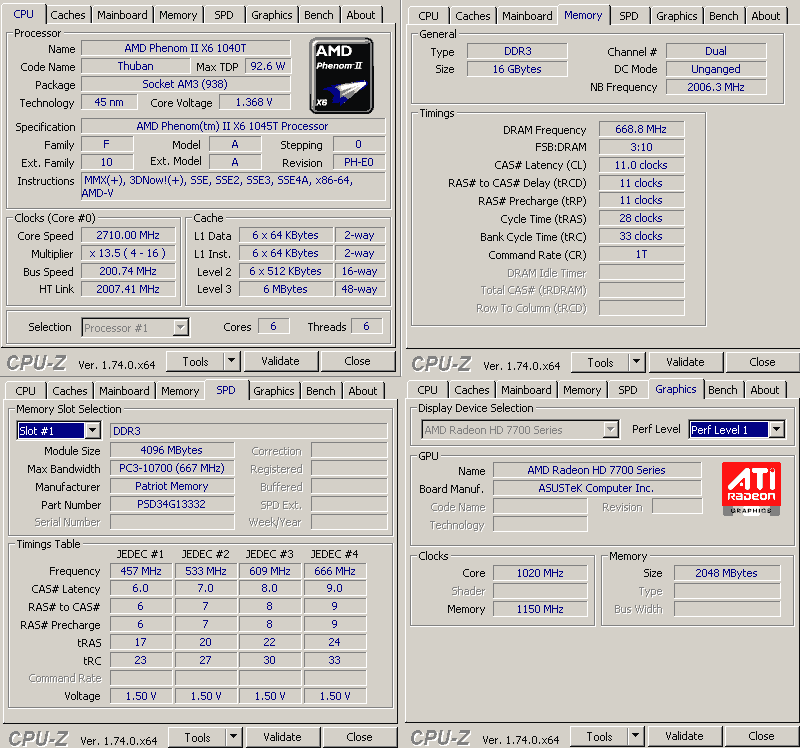Click the Part Number PSD34G13332
Screen dimensions: 800x748
(172, 504)
